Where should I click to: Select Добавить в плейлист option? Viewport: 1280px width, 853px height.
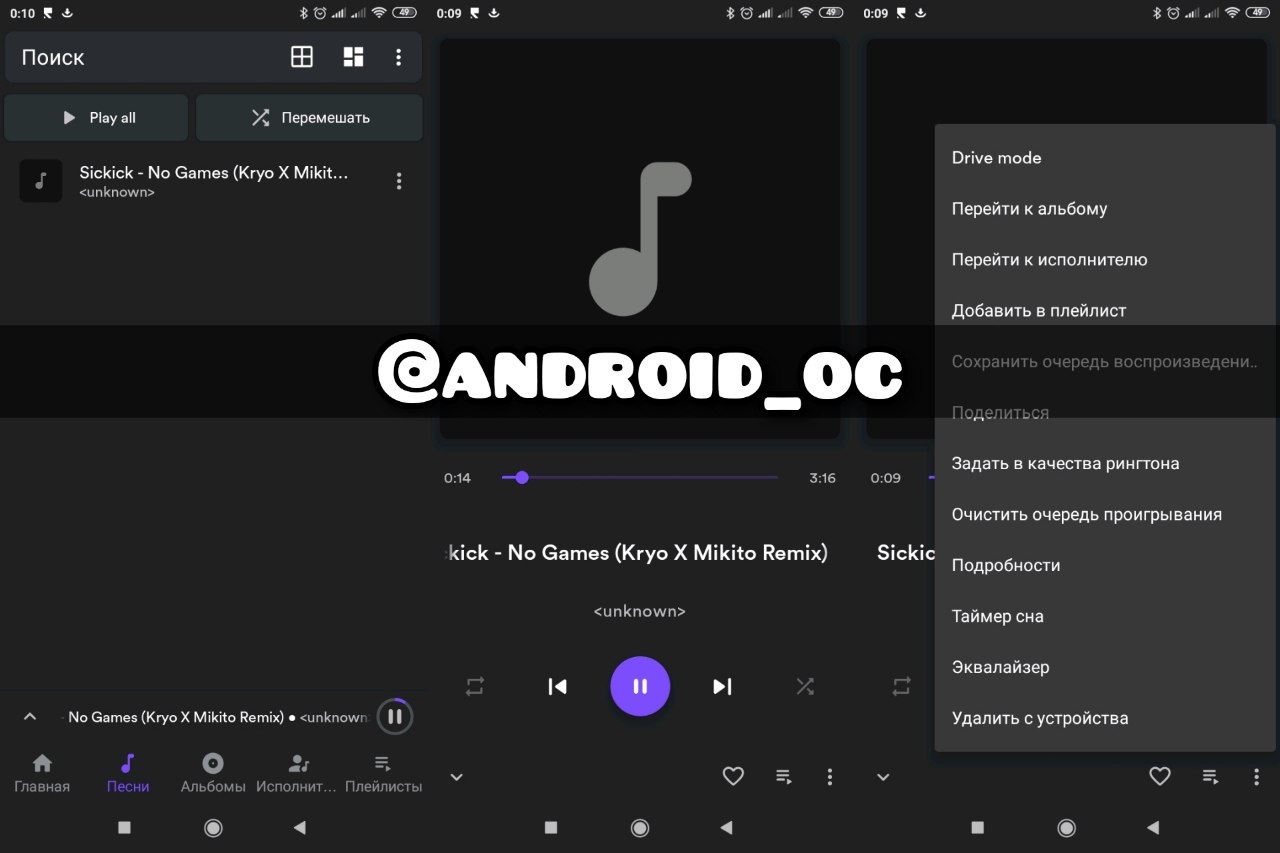click(x=1105, y=311)
